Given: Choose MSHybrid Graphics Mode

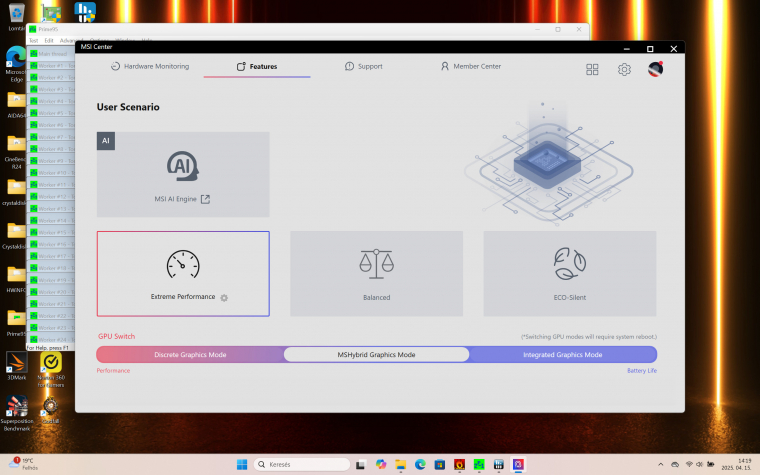Looking at the screenshot, I should (x=377, y=355).
